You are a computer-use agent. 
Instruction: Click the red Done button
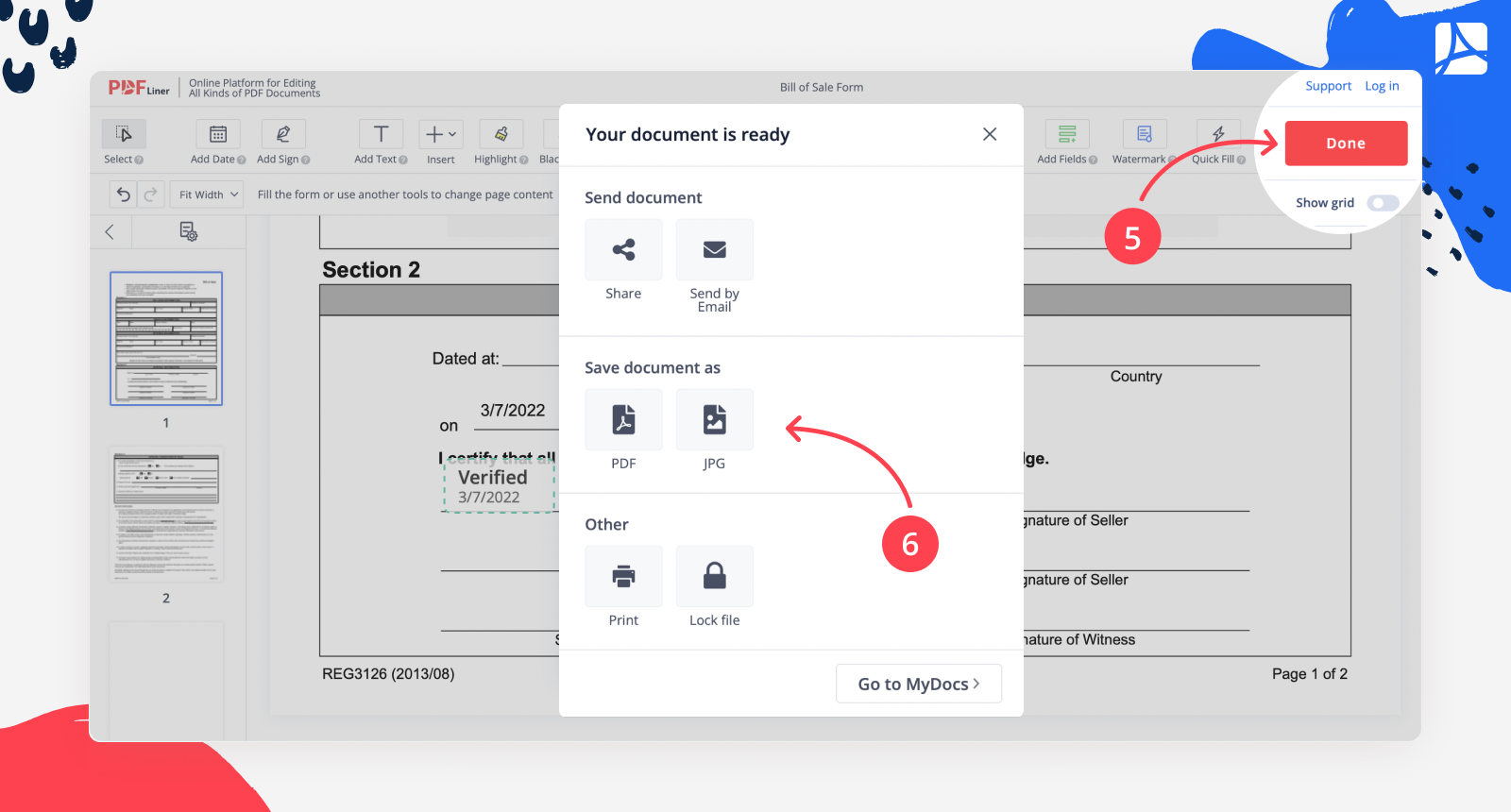pyautogui.click(x=1346, y=144)
